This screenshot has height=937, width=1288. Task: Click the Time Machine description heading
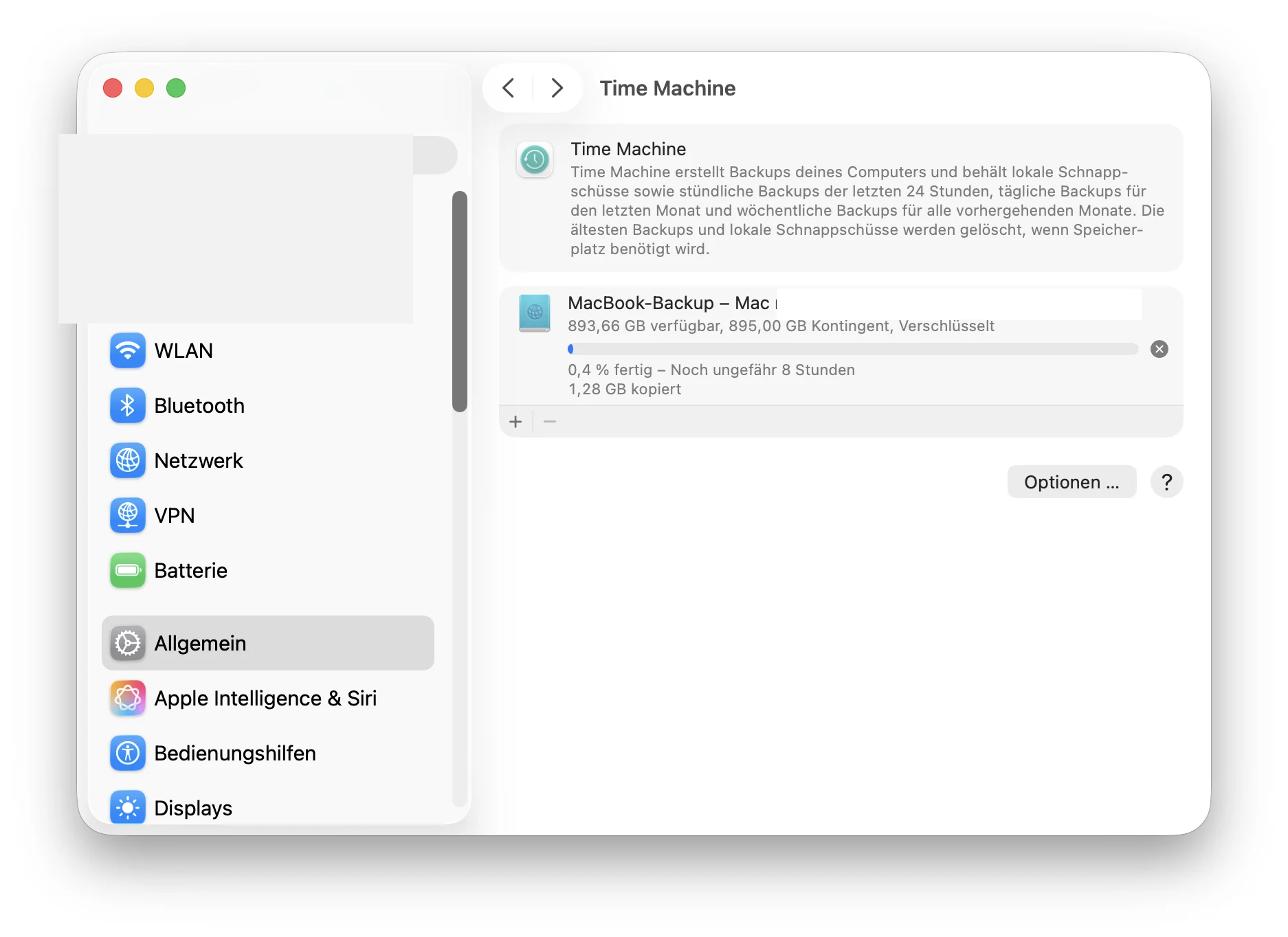click(x=628, y=149)
